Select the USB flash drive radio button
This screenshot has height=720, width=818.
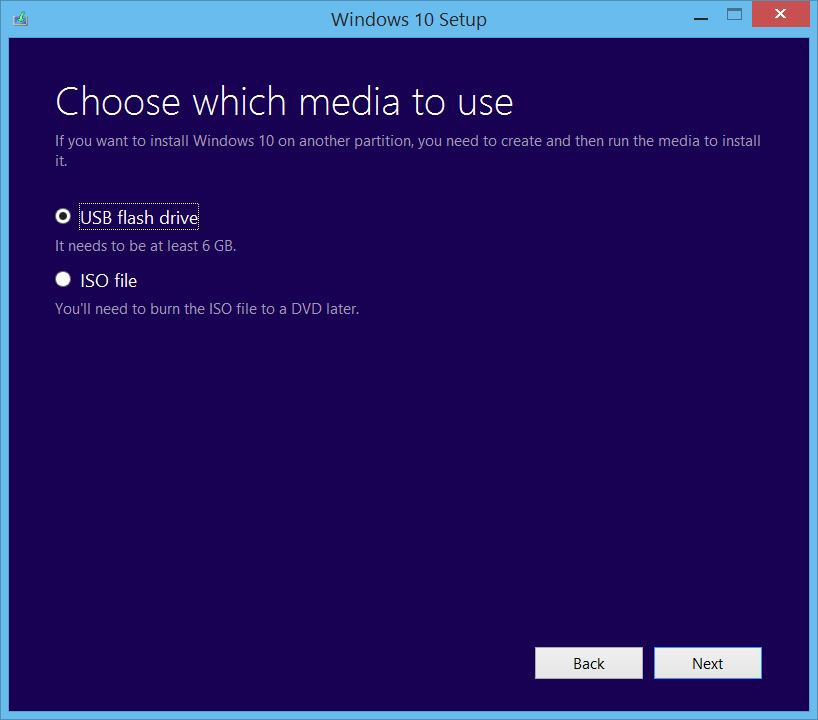[63, 216]
